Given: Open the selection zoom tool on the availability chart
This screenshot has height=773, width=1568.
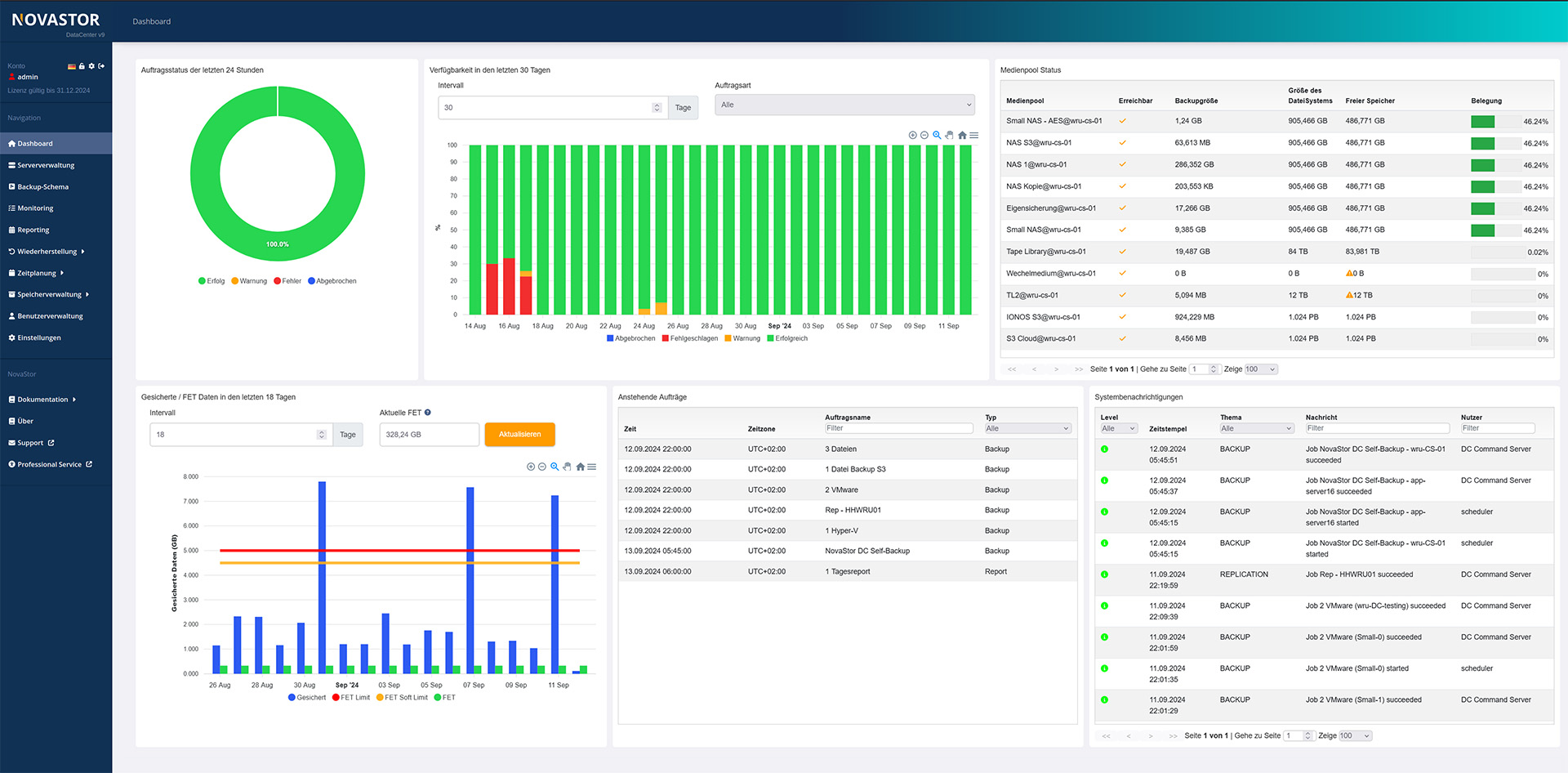Looking at the screenshot, I should (938, 135).
